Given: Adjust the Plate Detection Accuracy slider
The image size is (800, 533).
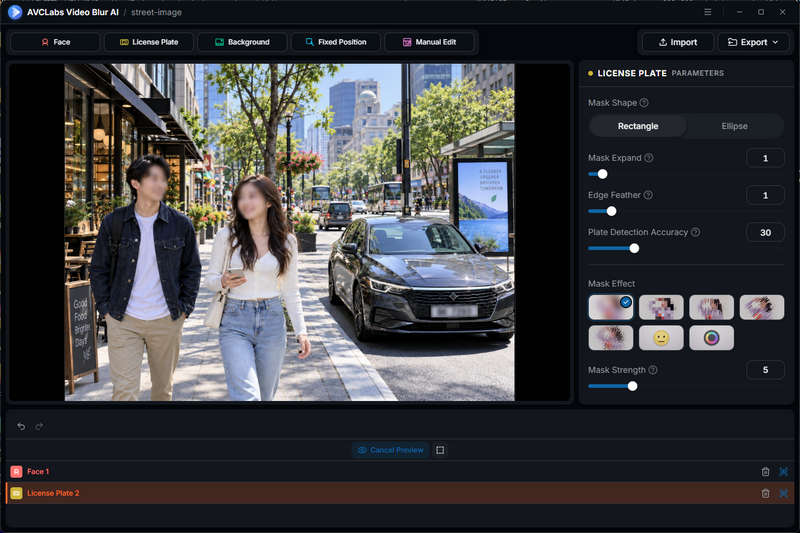Looking at the screenshot, I should tap(634, 248).
